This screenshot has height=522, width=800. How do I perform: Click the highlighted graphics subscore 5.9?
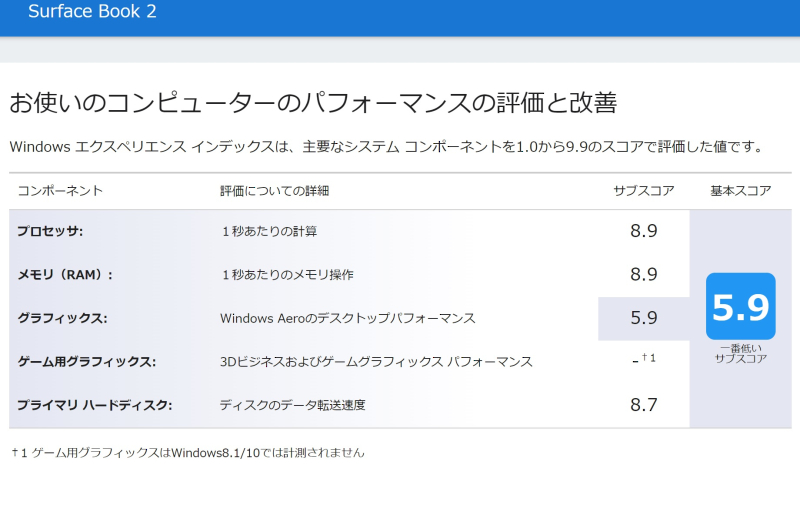pos(643,318)
